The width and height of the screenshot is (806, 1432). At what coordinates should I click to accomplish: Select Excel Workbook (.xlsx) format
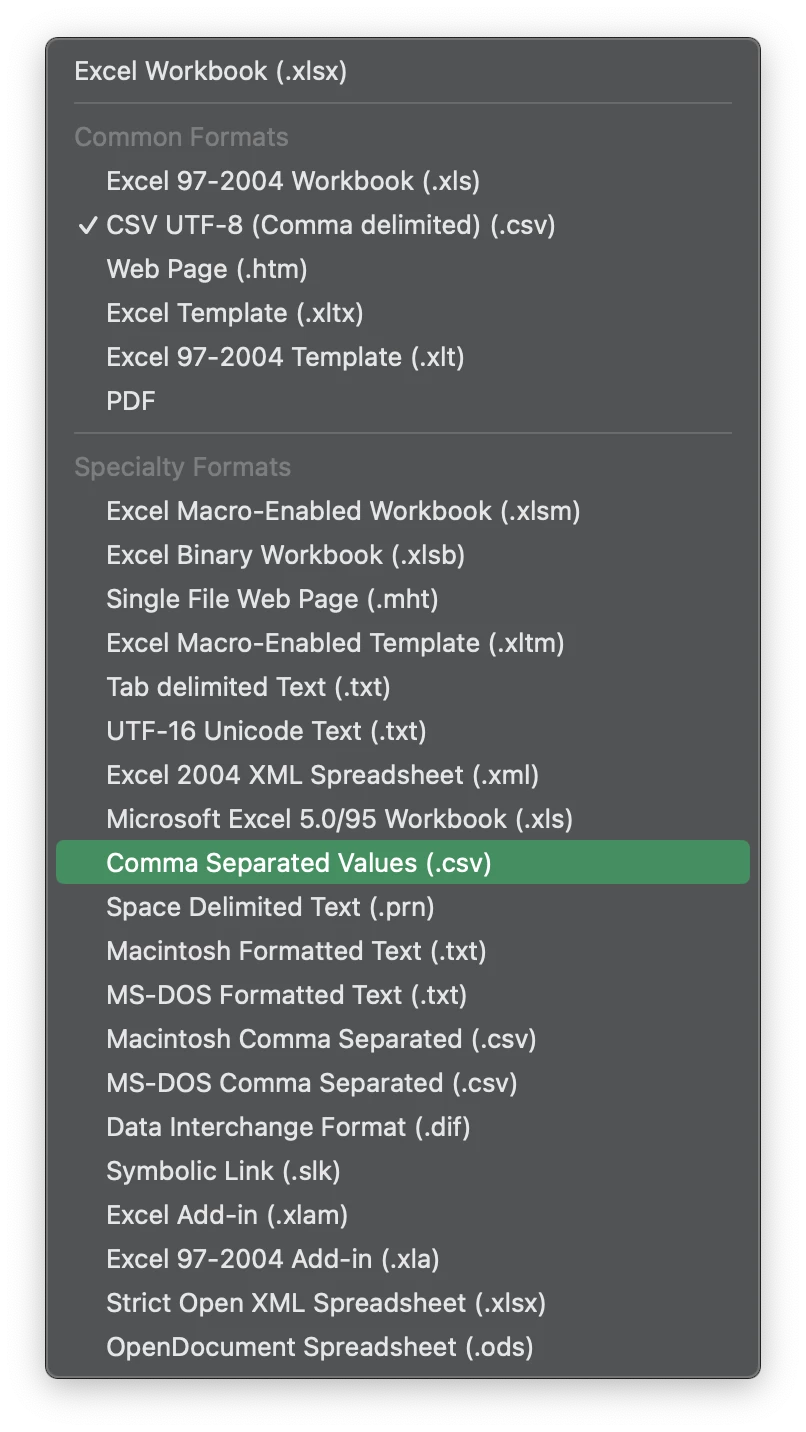click(403, 71)
